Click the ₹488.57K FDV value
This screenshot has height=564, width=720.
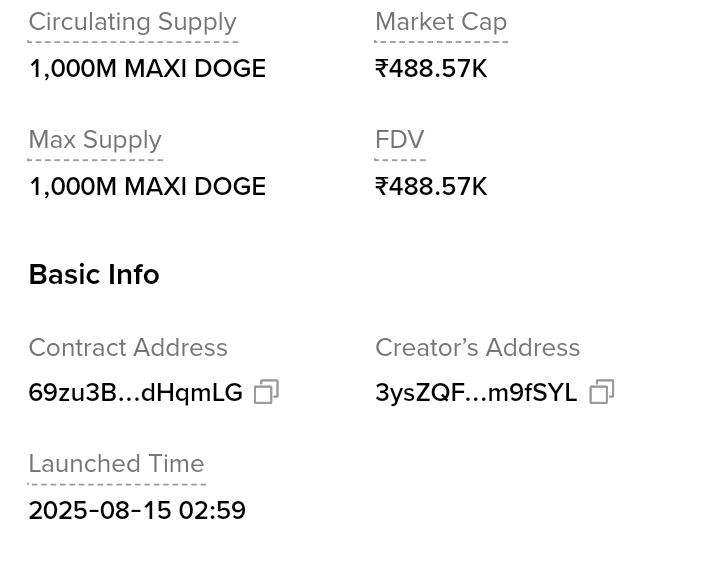431,187
